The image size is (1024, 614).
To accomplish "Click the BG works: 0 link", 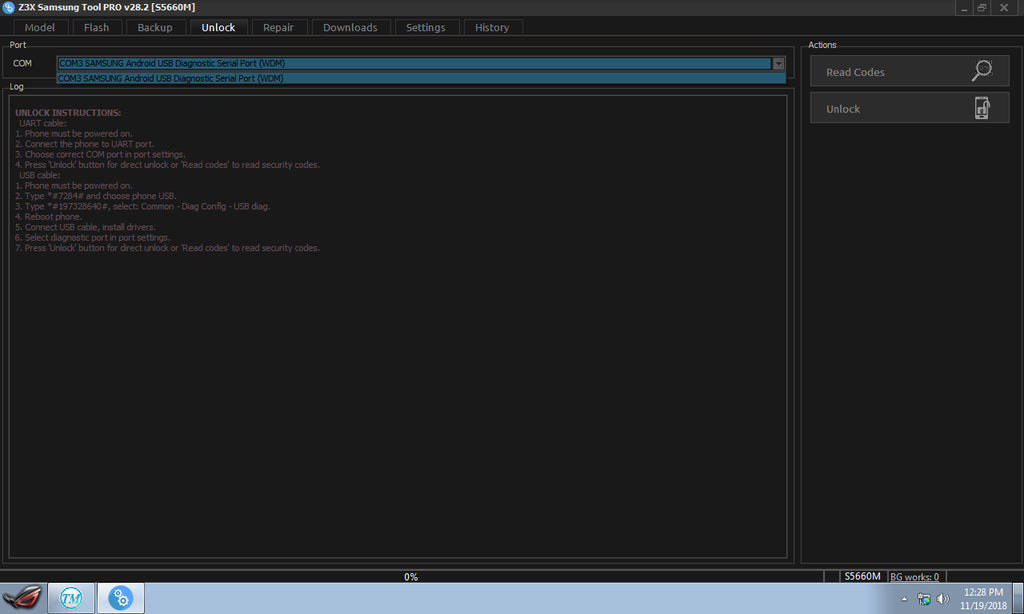I will pos(914,577).
